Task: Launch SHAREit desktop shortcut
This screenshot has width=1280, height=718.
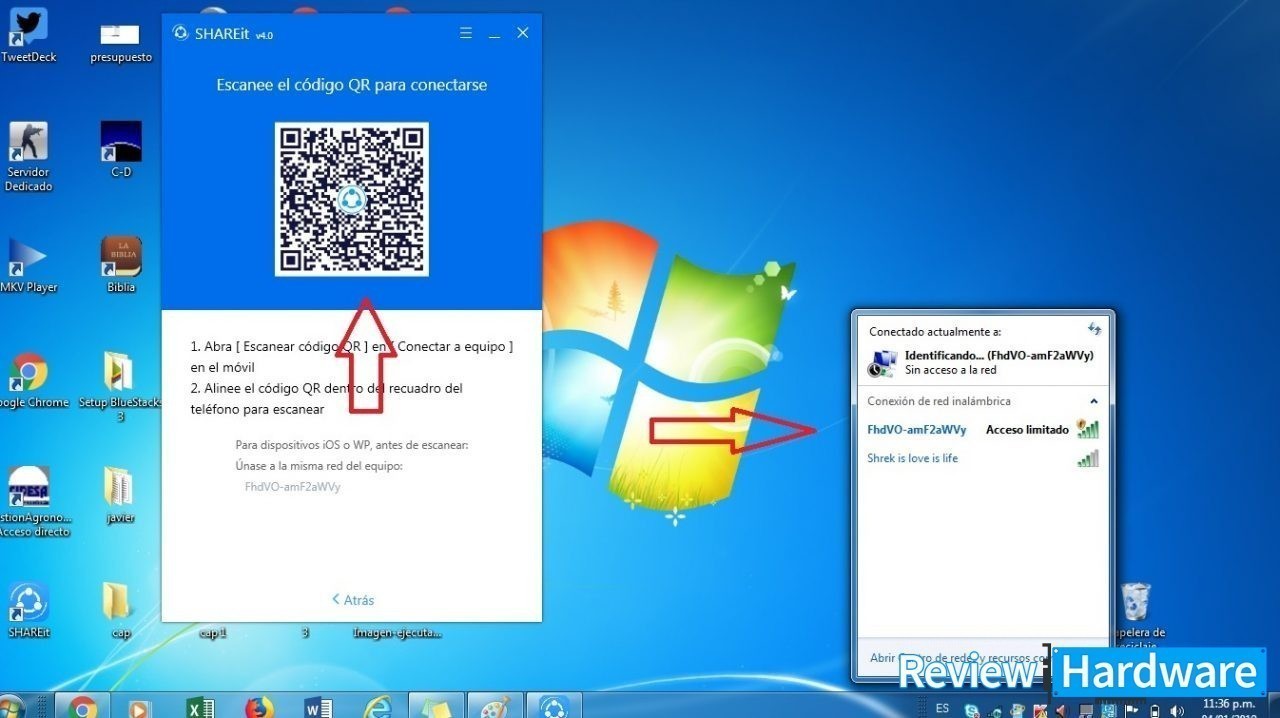Action: [29, 611]
